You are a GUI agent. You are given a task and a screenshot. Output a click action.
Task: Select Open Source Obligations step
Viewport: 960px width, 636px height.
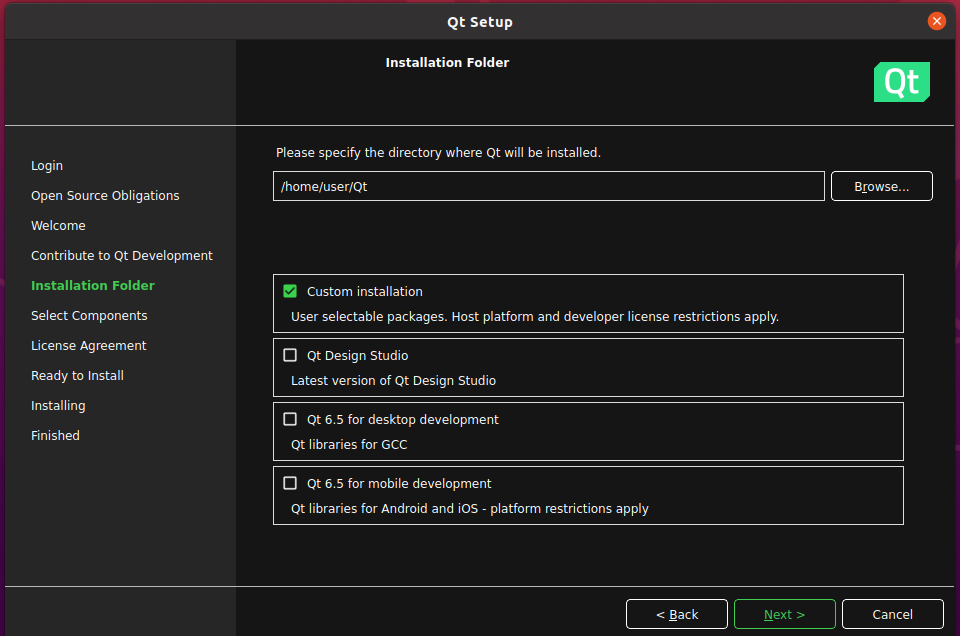coord(105,196)
